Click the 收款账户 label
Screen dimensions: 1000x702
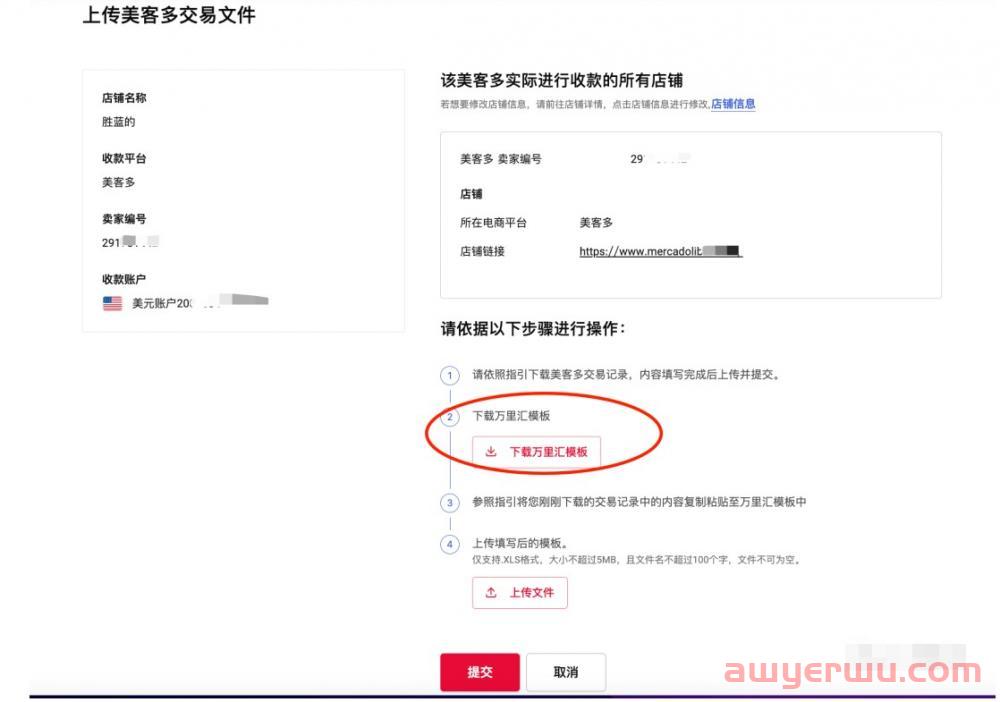pyautogui.click(x=124, y=279)
